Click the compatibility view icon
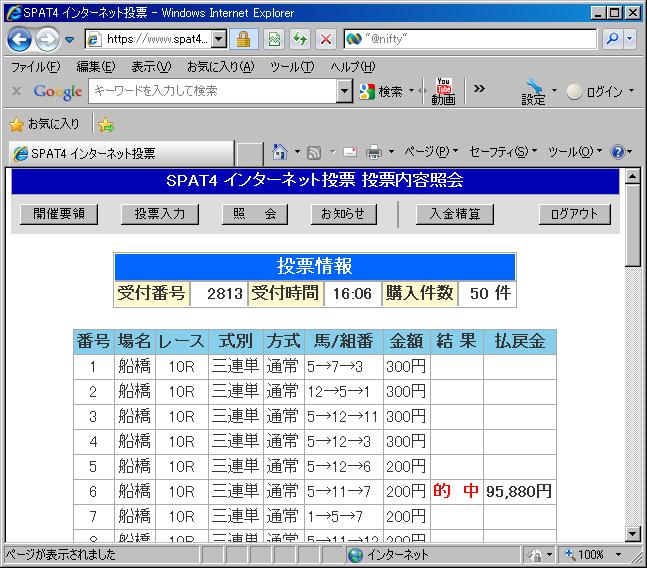 274,40
